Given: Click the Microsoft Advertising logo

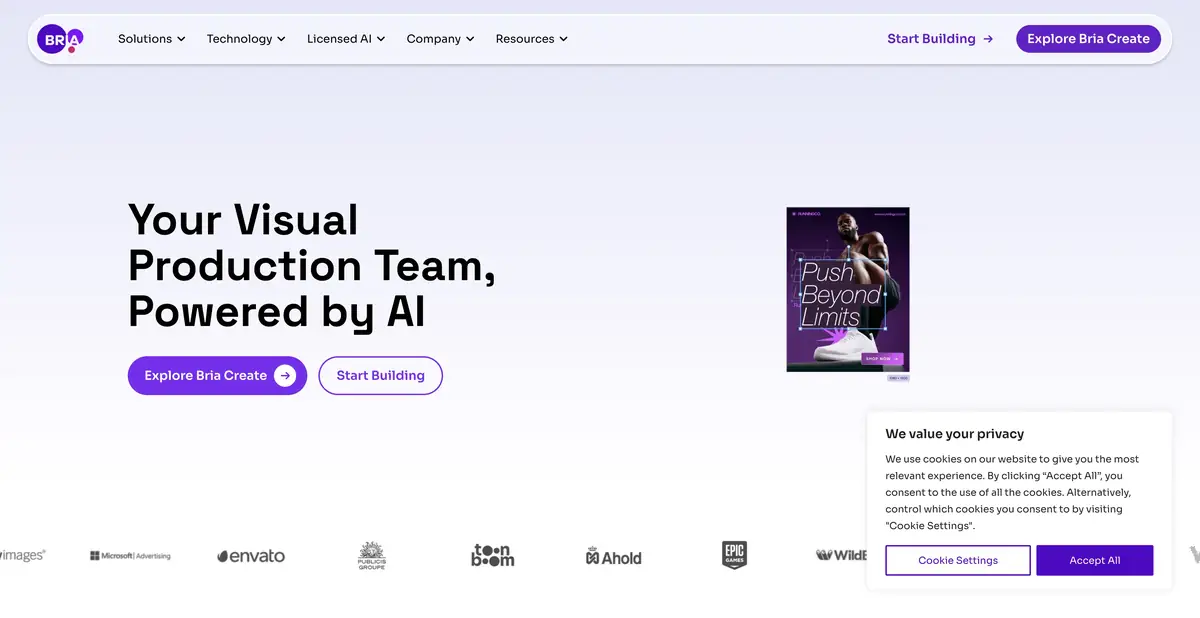Looking at the screenshot, I should [x=130, y=556].
